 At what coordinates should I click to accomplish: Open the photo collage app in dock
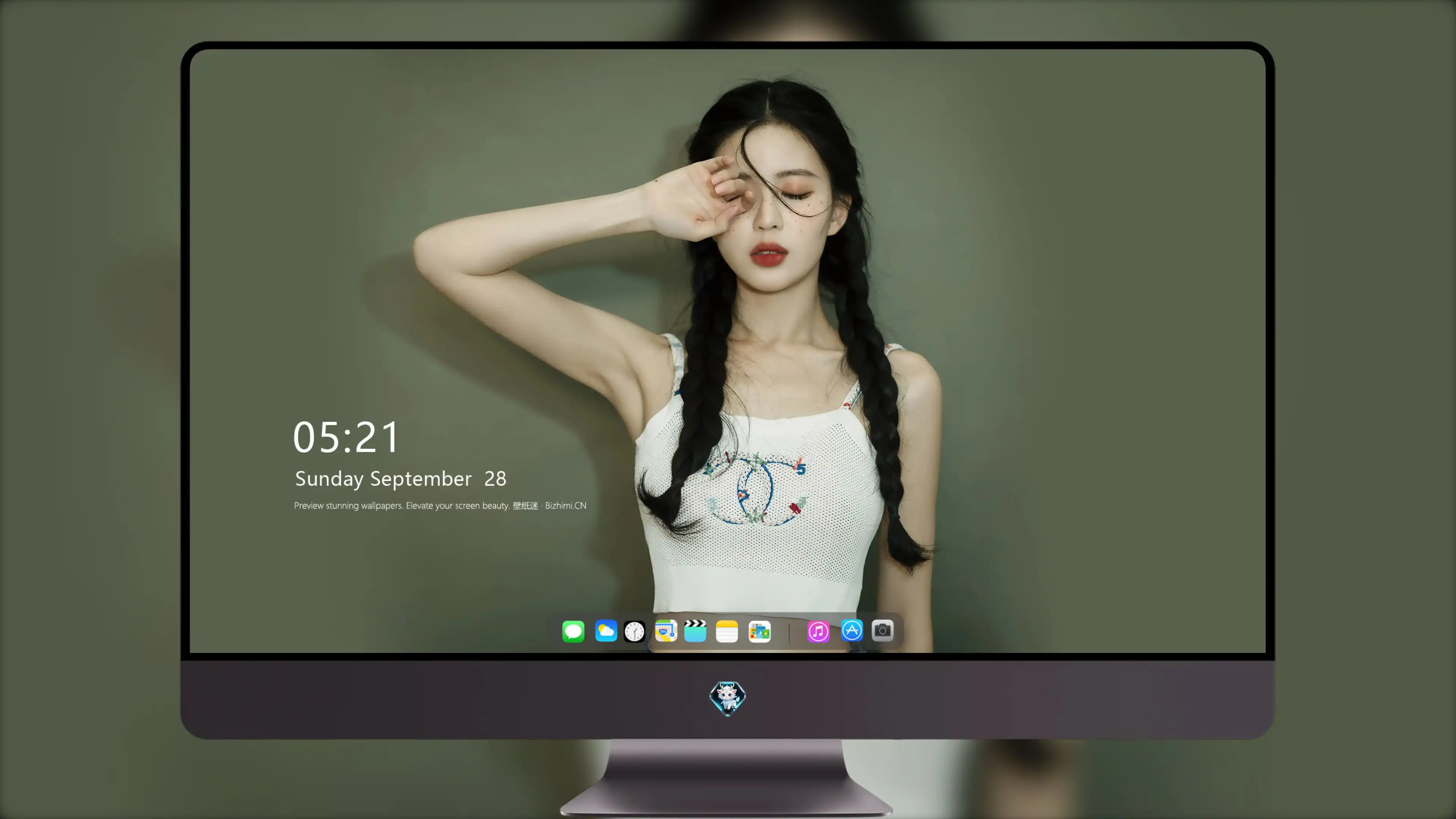(x=759, y=631)
